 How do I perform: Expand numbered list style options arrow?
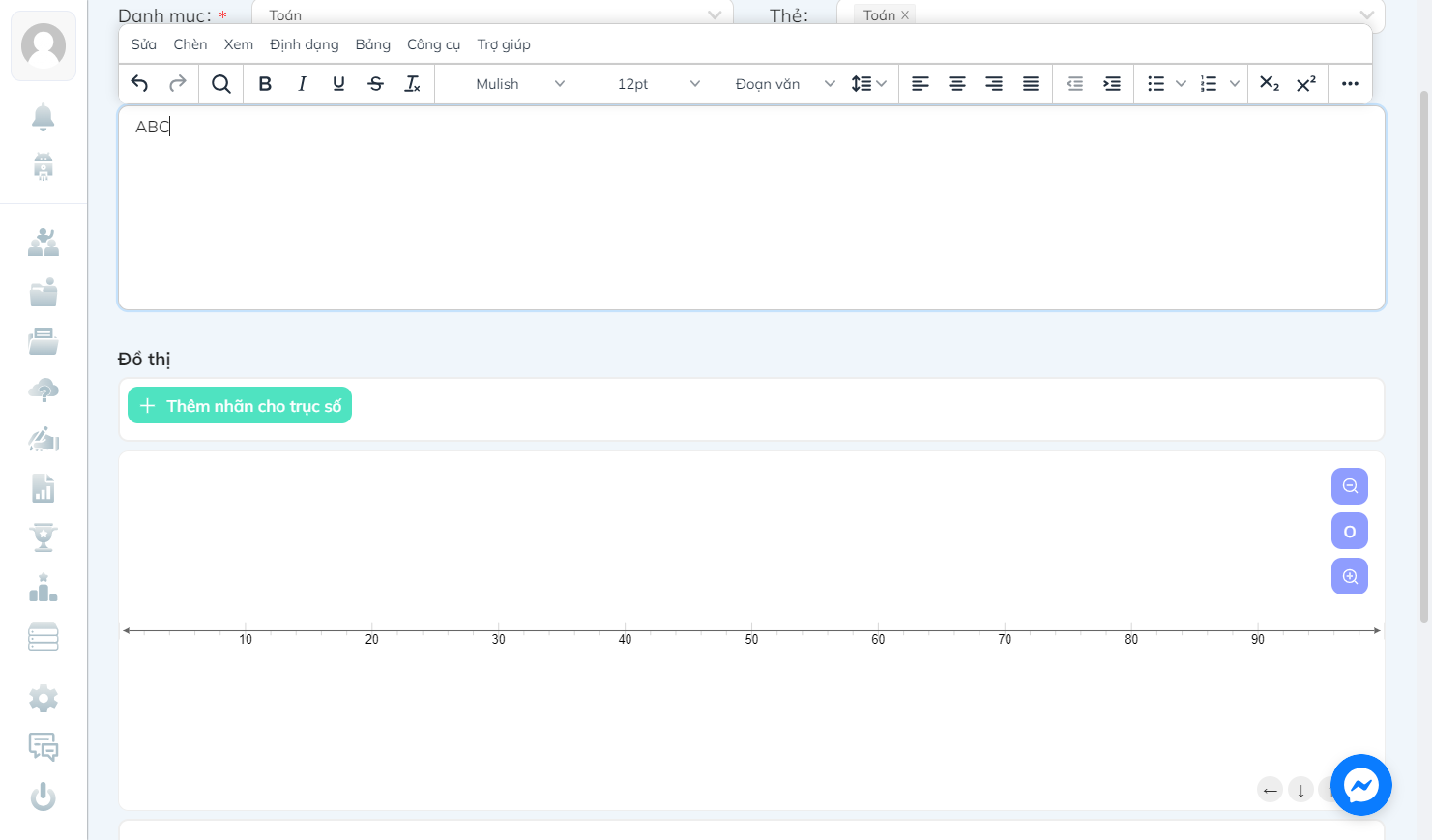pos(1234,84)
